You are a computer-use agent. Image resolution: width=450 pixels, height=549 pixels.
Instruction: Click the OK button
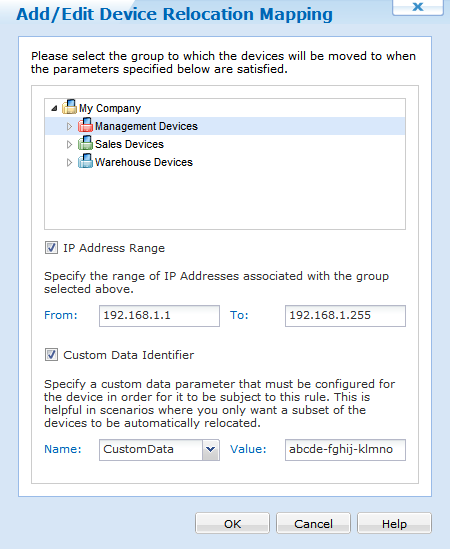pyautogui.click(x=233, y=523)
